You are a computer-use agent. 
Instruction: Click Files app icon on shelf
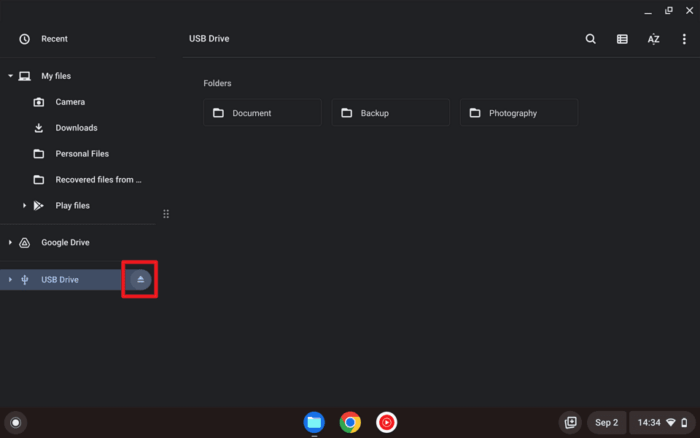pos(314,422)
